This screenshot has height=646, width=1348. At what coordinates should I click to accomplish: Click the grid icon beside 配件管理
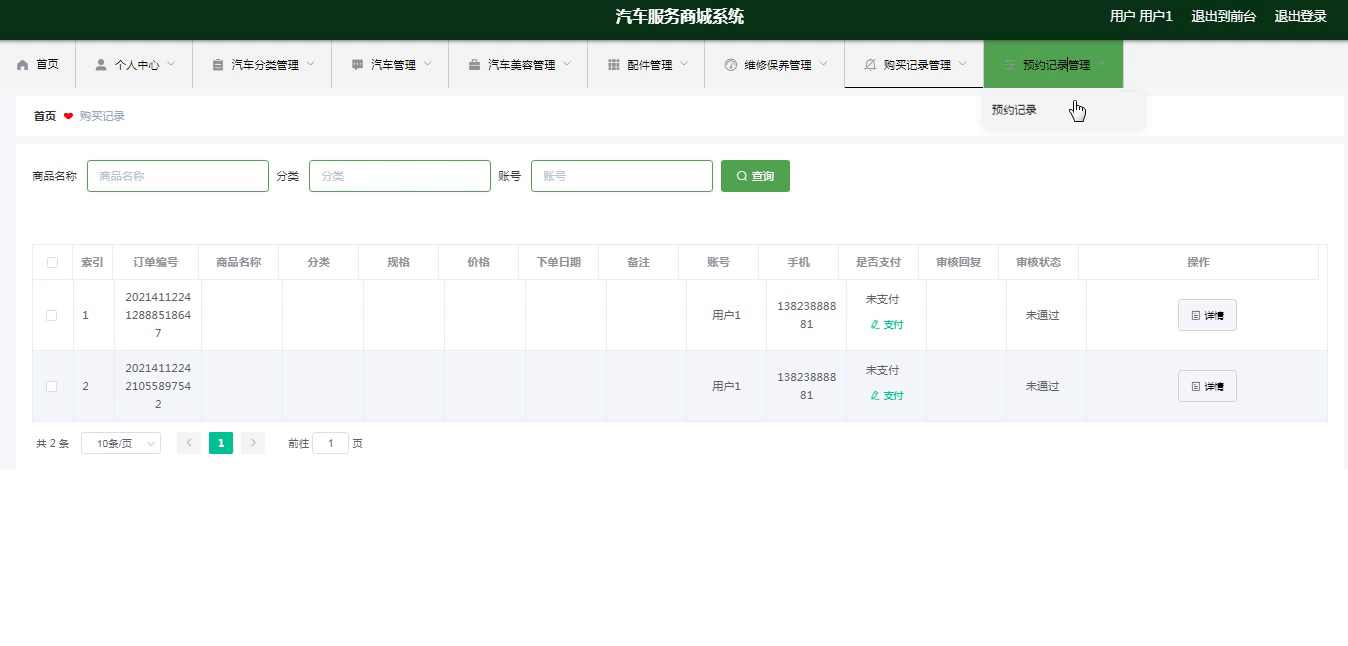pos(614,65)
